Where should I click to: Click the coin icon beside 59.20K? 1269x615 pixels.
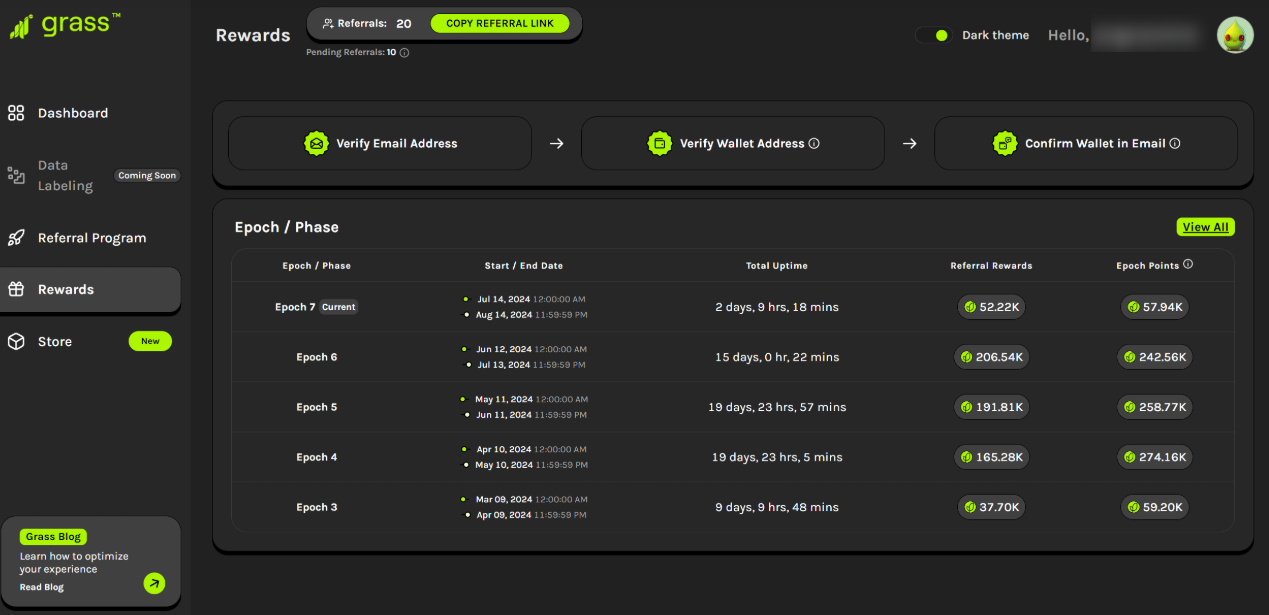(x=1133, y=507)
